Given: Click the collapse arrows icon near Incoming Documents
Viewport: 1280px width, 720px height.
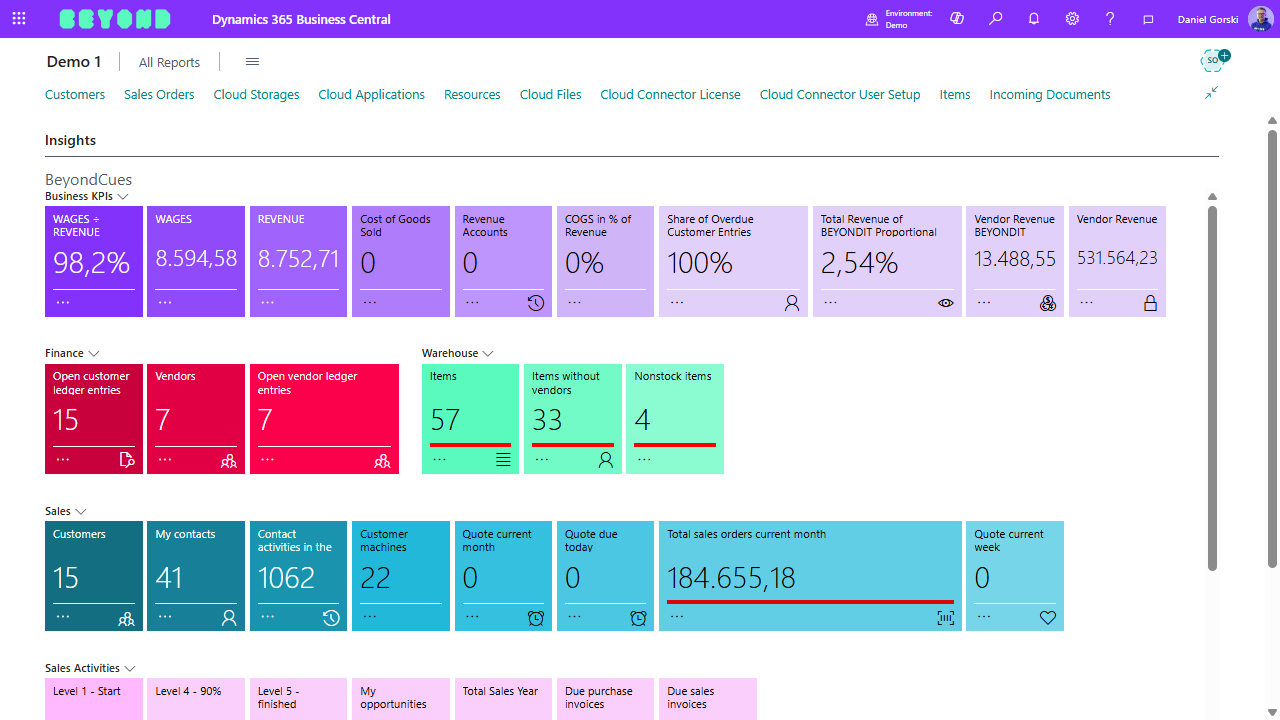Looking at the screenshot, I should pos(1211,92).
